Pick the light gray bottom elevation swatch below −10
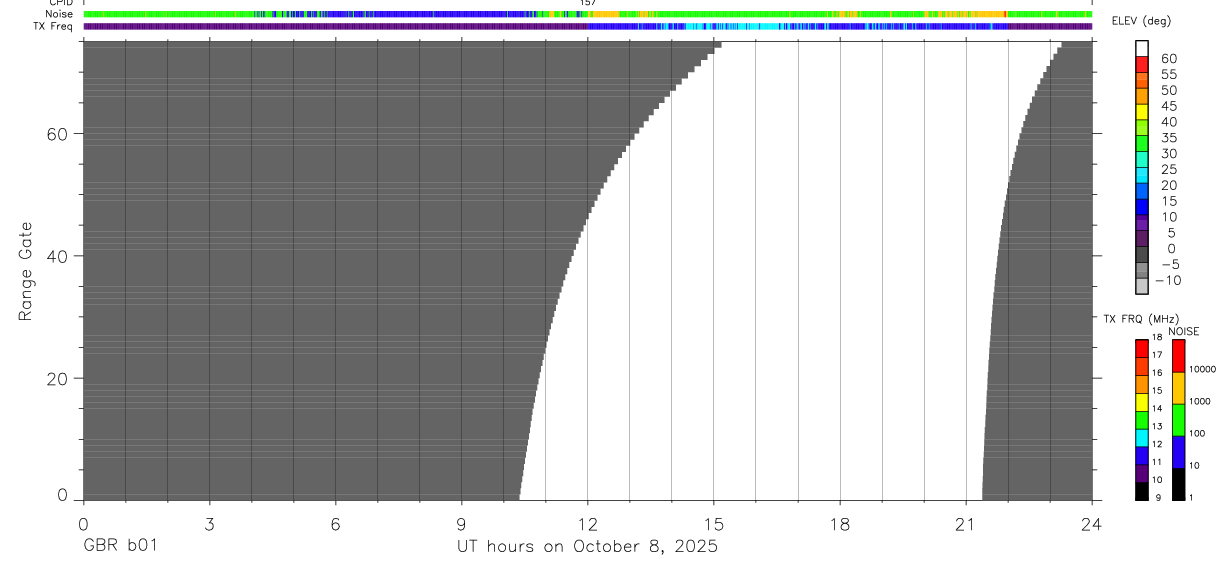Screen dimensions: 1228x567 (1142, 286)
